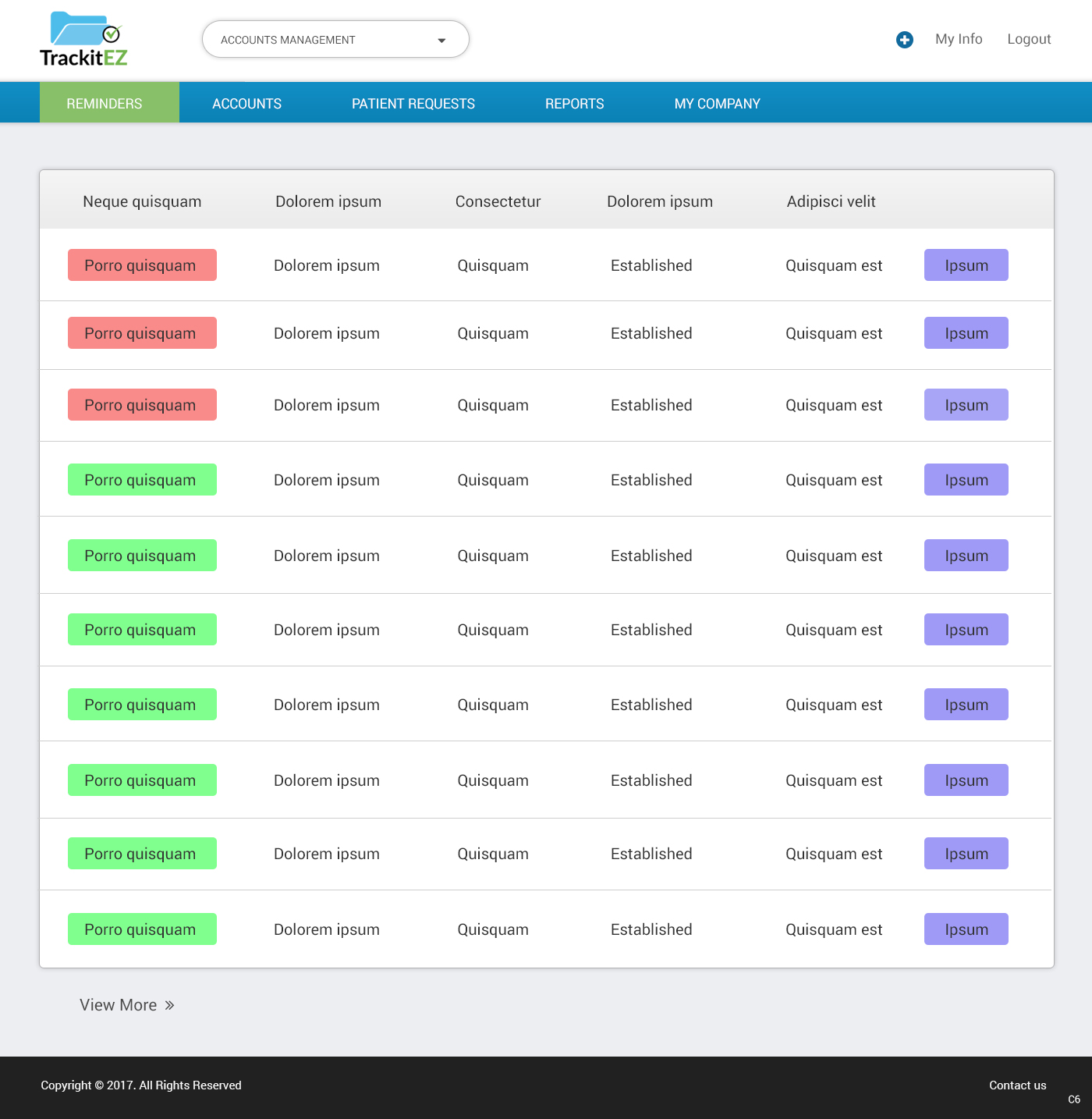This screenshot has width=1092, height=1119.
Task: Go to the Patient Requests tab
Action: pos(413,104)
